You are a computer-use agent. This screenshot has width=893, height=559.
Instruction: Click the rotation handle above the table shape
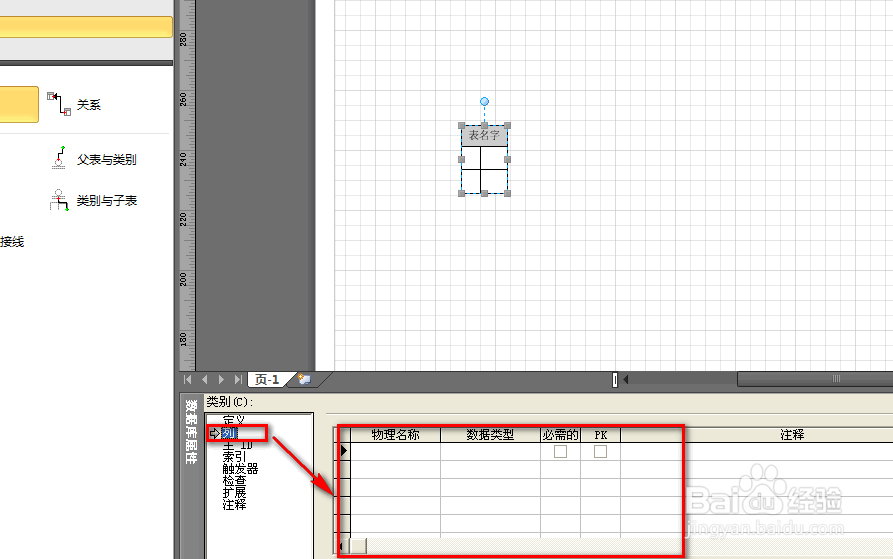pyautogui.click(x=484, y=101)
